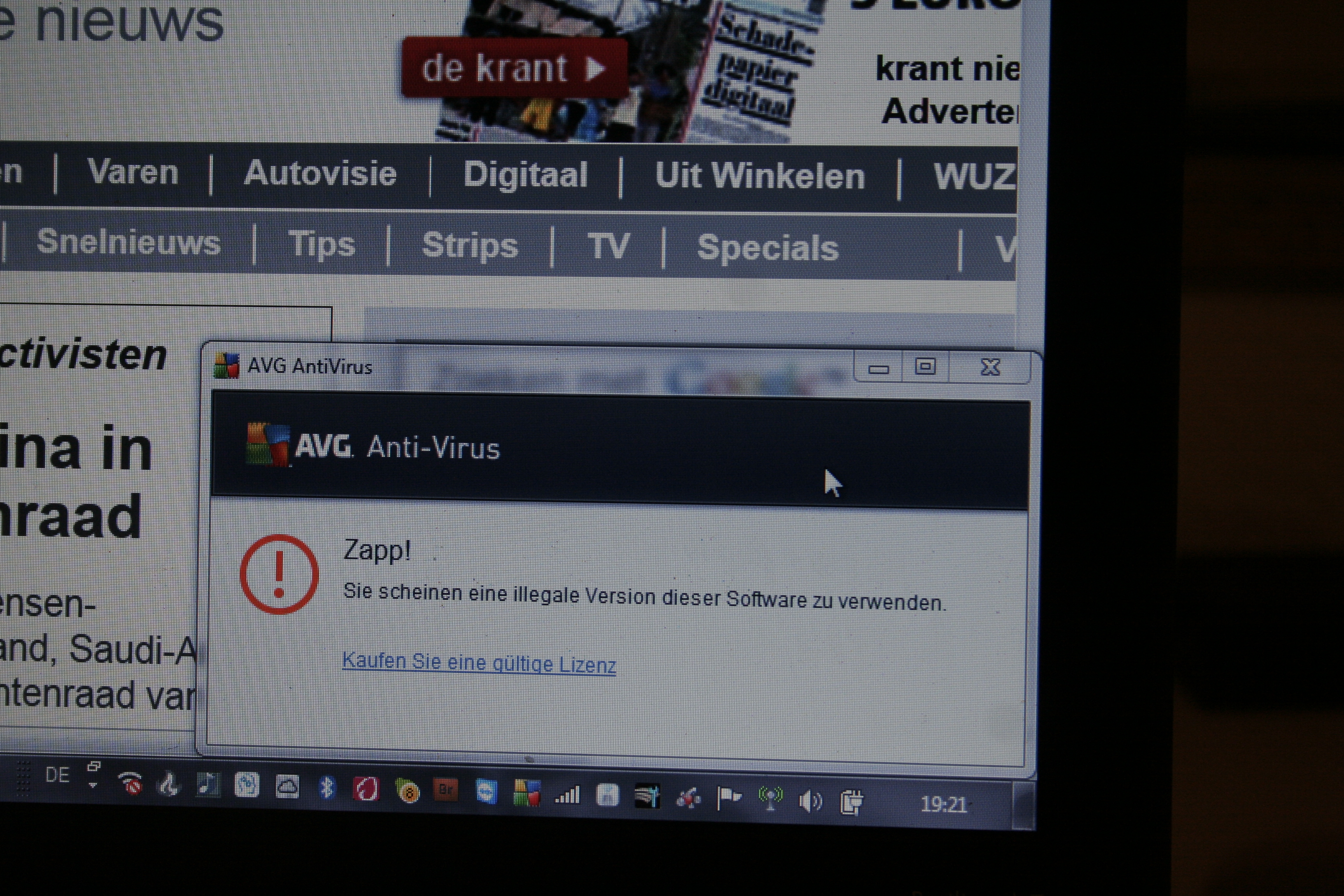This screenshot has width=1344, height=896.
Task: Open the Strips section
Action: (x=470, y=246)
